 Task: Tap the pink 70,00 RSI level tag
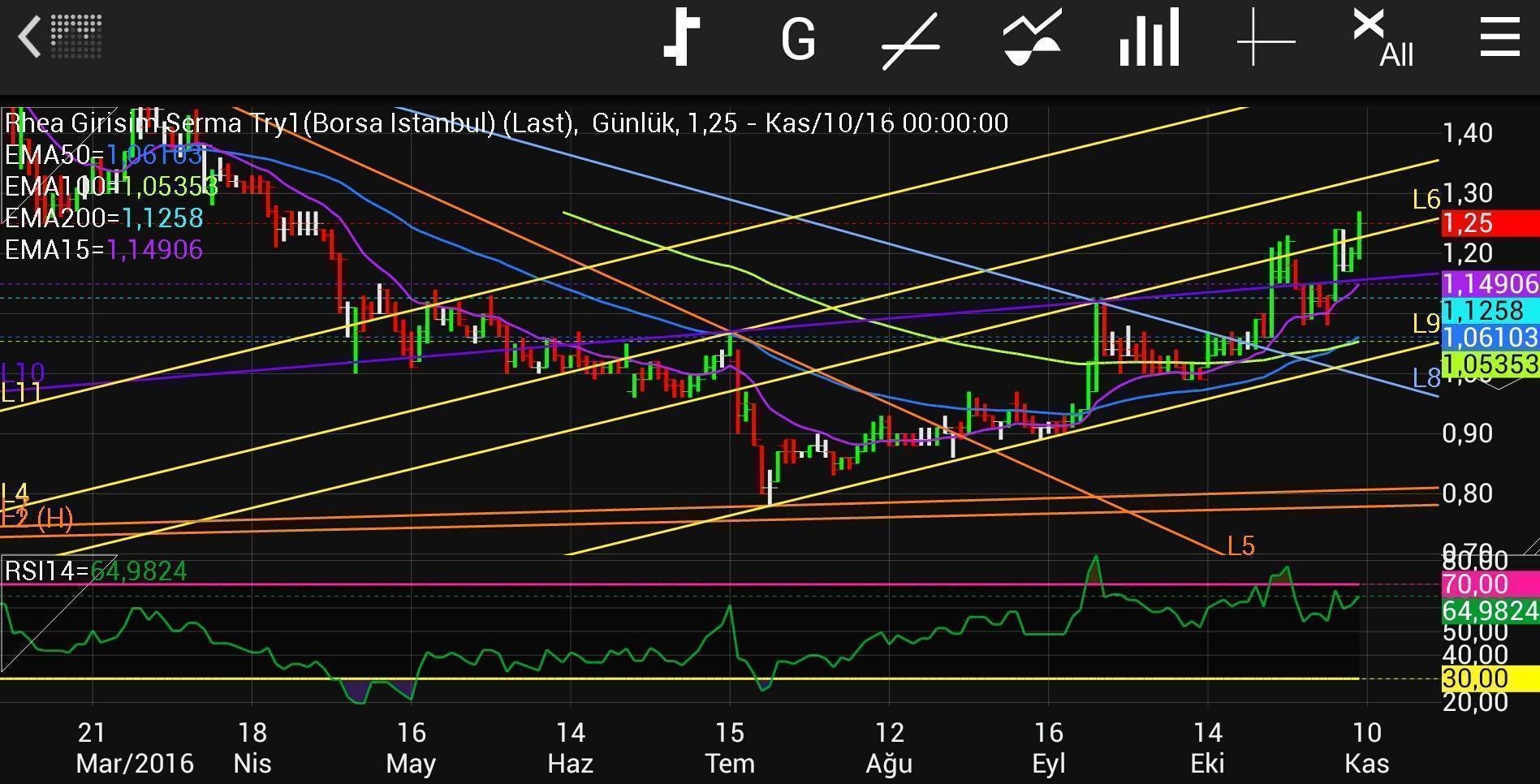click(x=1490, y=584)
